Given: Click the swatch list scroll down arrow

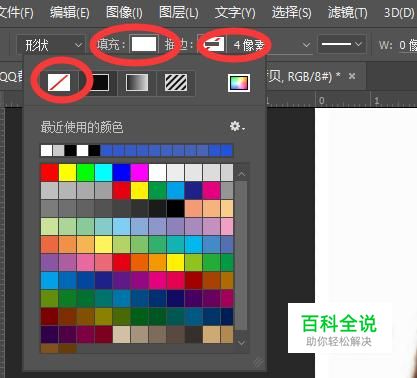Looking at the screenshot, I should pos(242,342).
